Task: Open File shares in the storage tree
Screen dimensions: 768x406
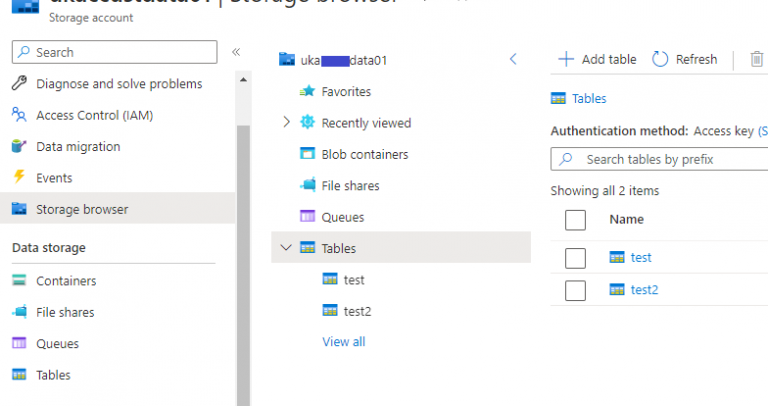Action: pos(350,186)
